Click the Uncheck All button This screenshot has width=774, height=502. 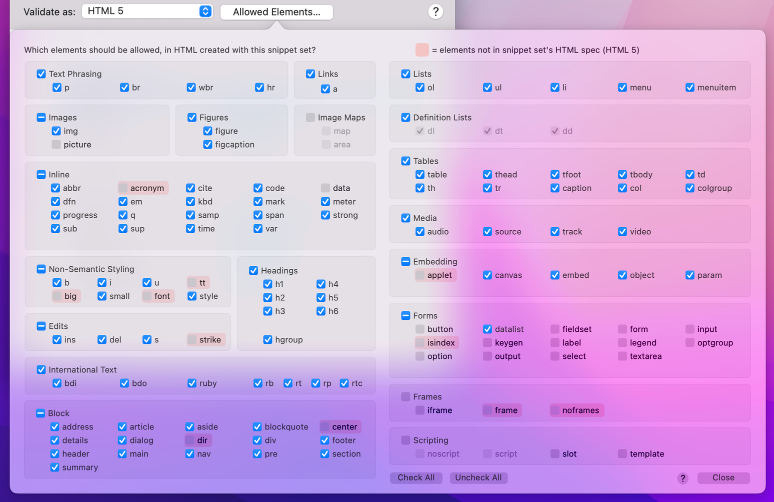pos(478,477)
